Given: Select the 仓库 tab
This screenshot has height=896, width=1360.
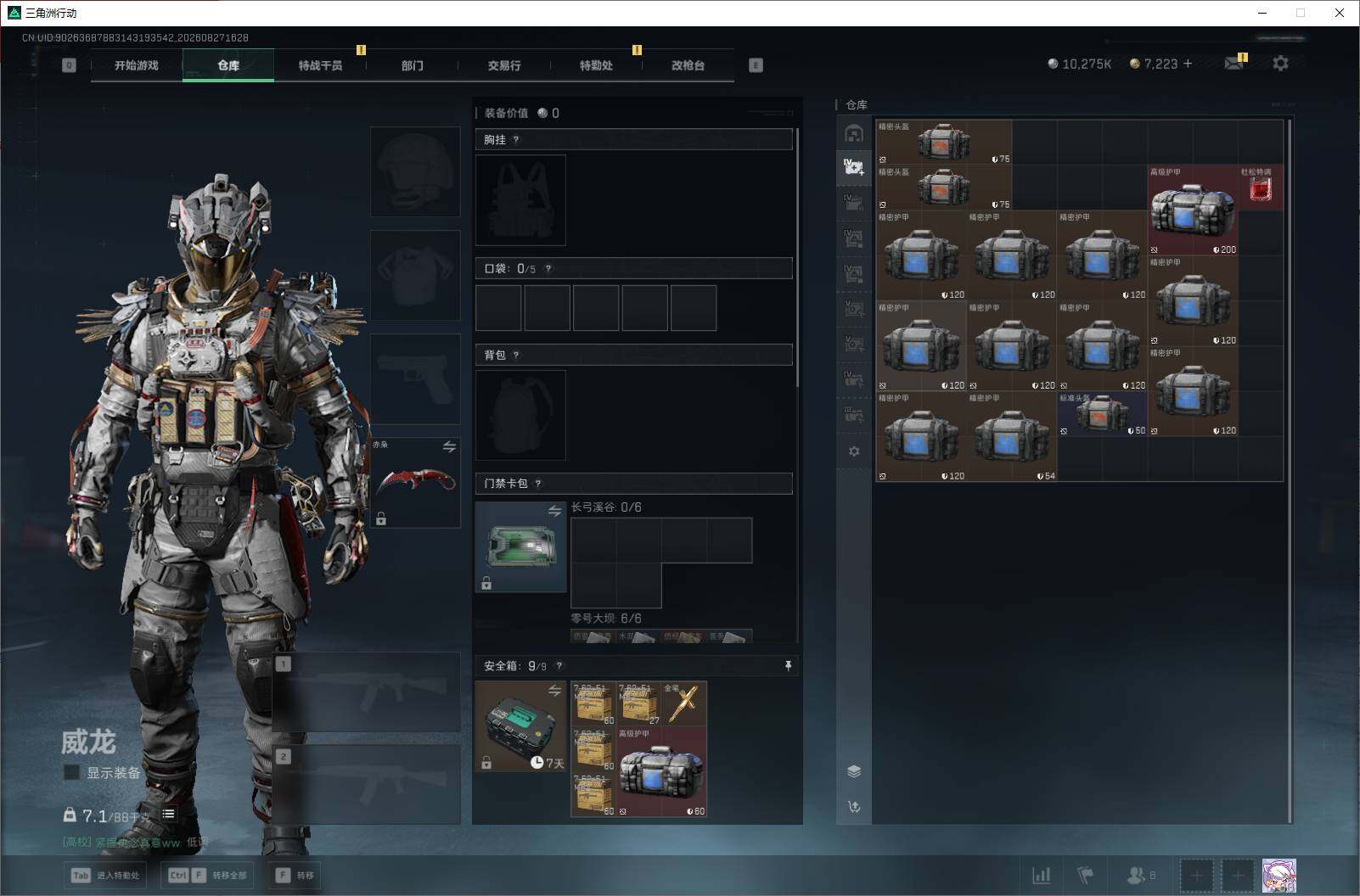Looking at the screenshot, I should [228, 65].
